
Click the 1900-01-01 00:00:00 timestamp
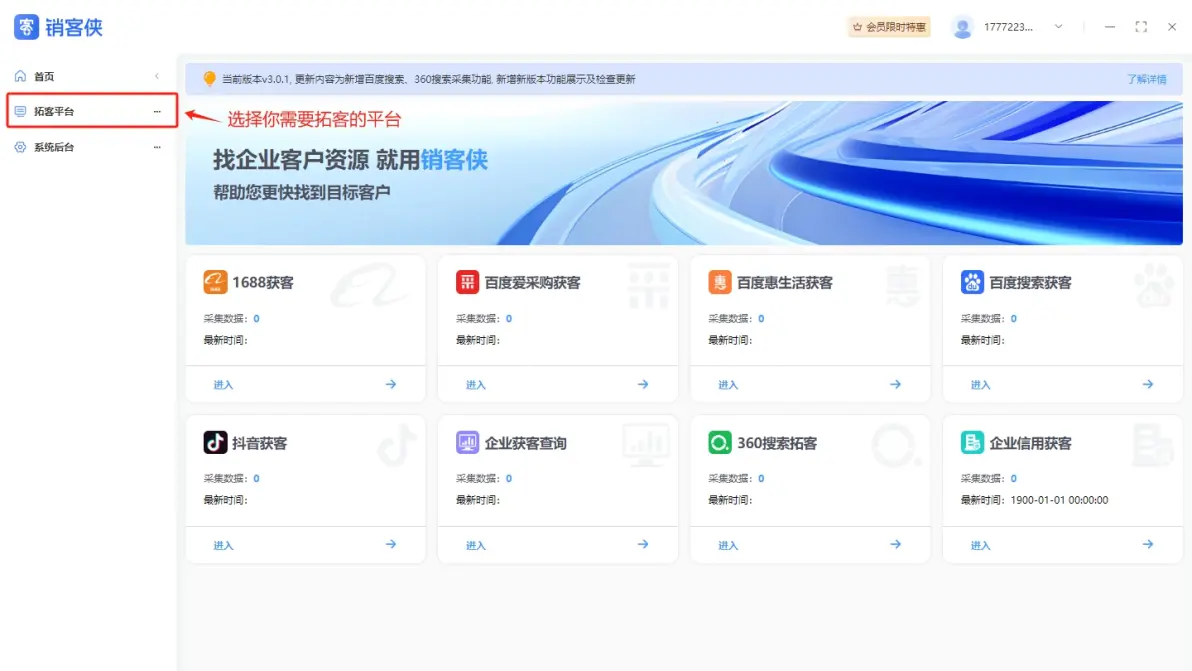click(x=1059, y=500)
